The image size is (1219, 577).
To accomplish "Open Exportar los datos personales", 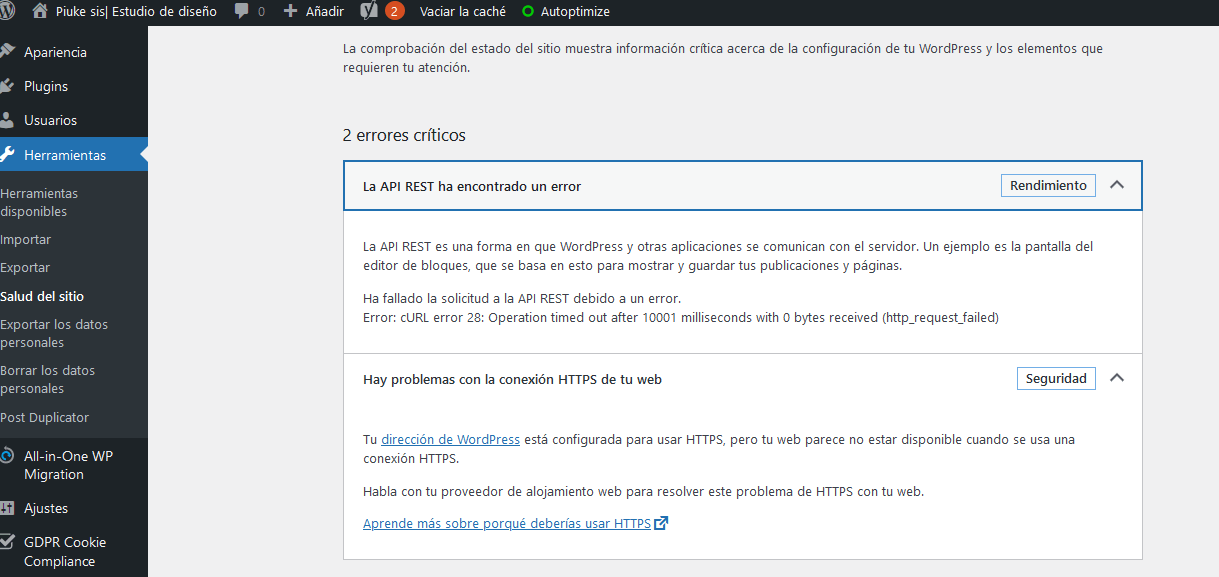I will click(x=54, y=333).
